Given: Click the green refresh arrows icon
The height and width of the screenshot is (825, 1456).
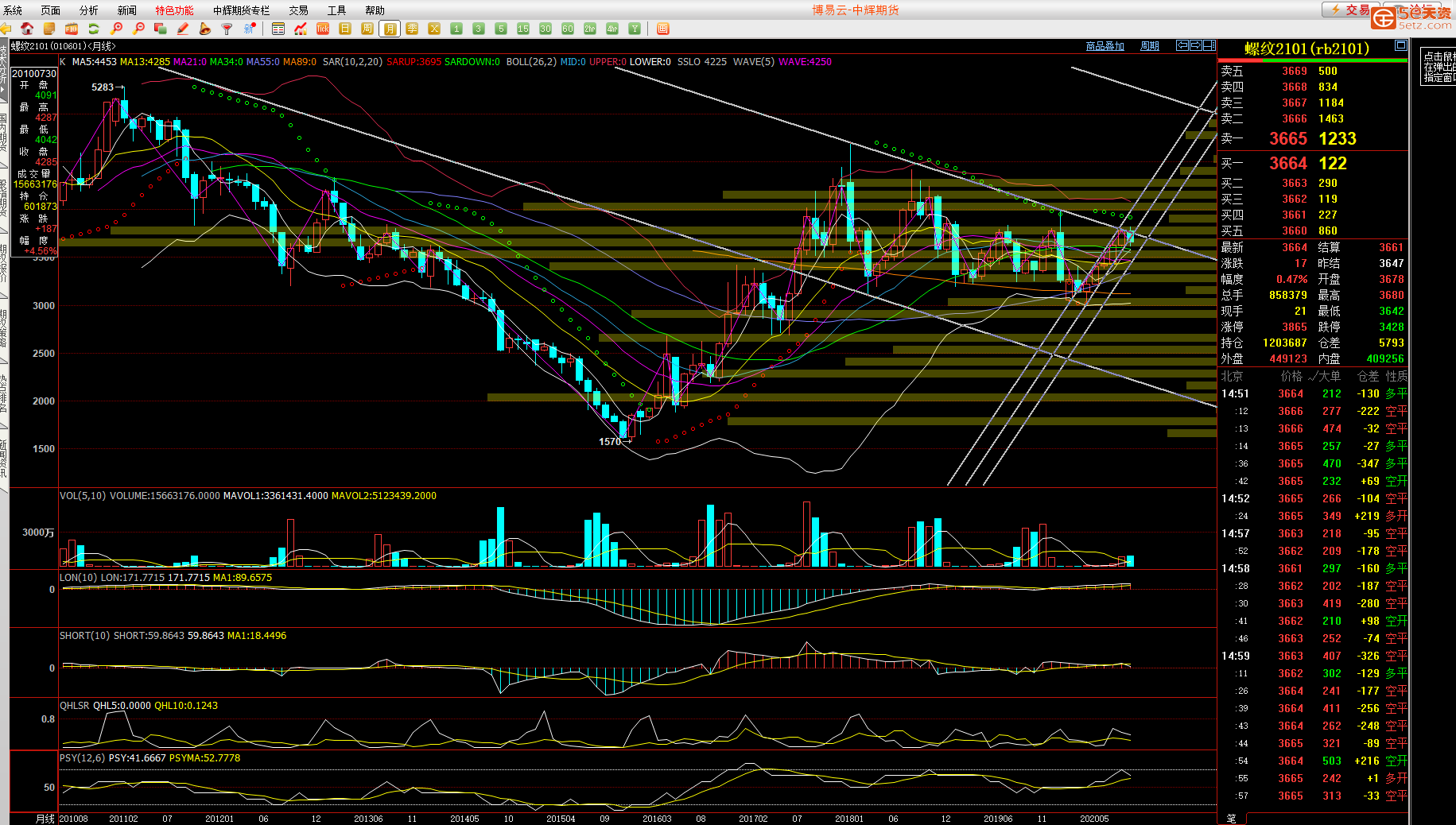Looking at the screenshot, I should (94, 29).
